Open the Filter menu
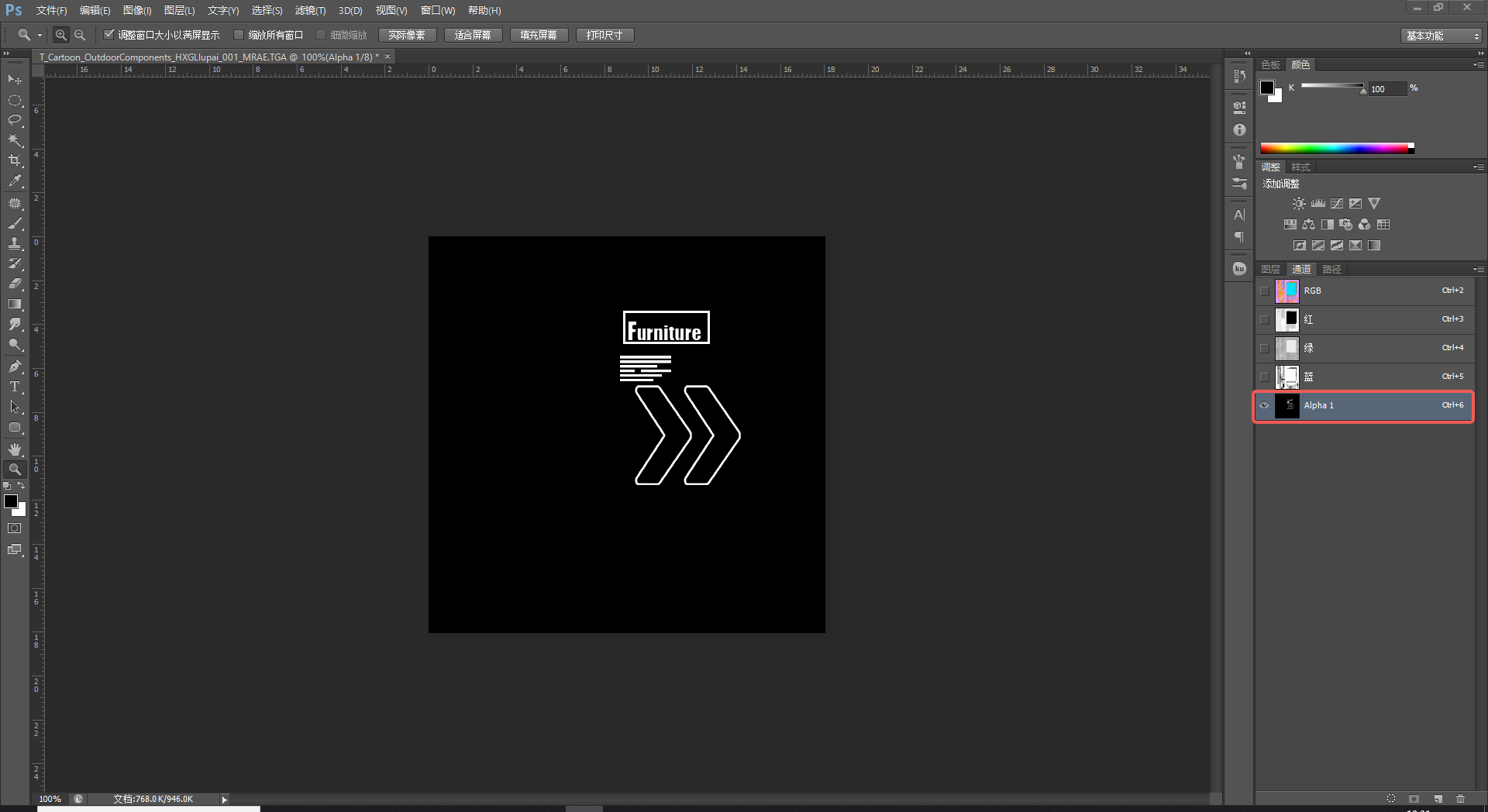 [x=310, y=11]
